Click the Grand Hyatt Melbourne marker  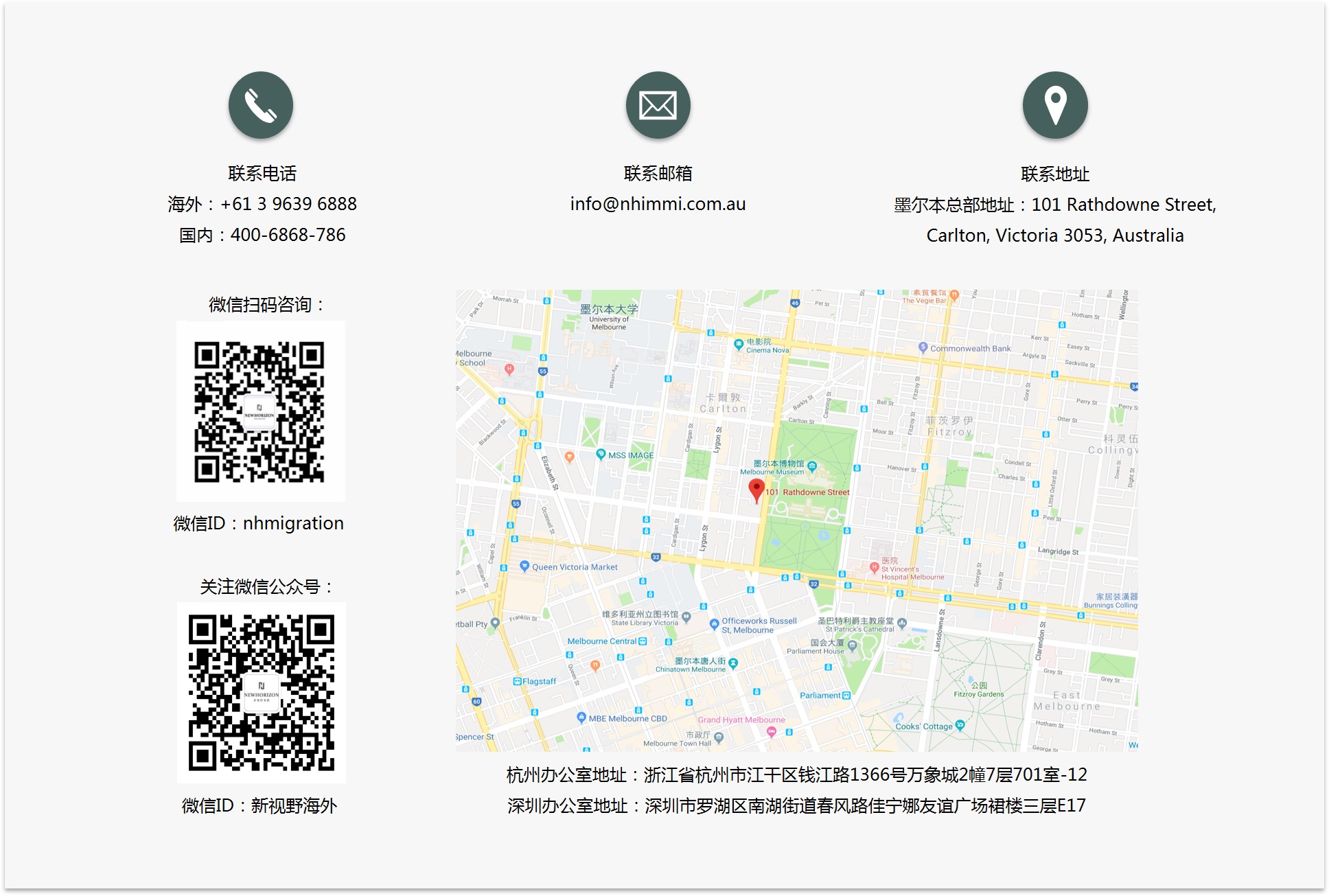771,732
